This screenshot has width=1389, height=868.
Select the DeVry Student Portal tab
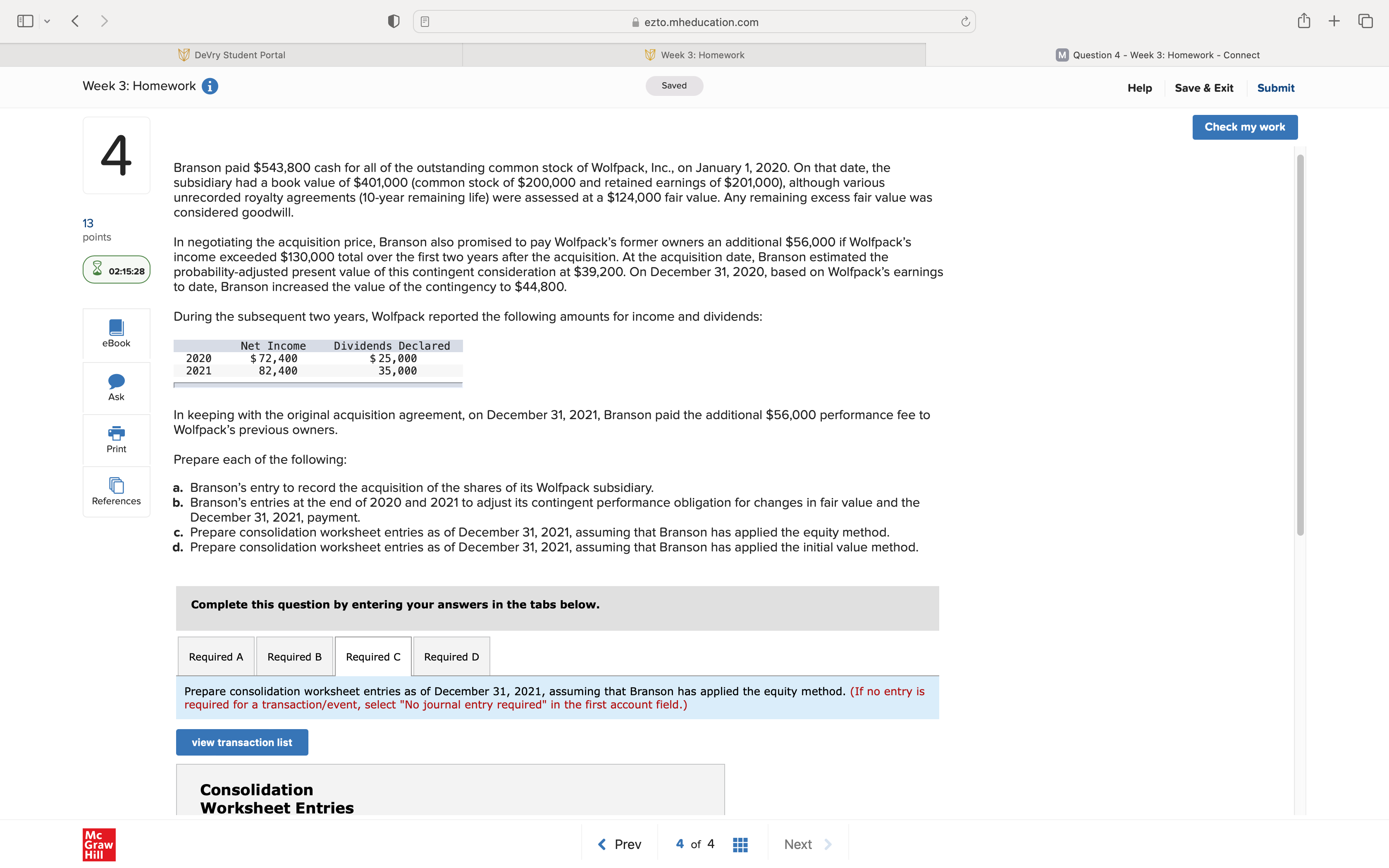click(231, 55)
